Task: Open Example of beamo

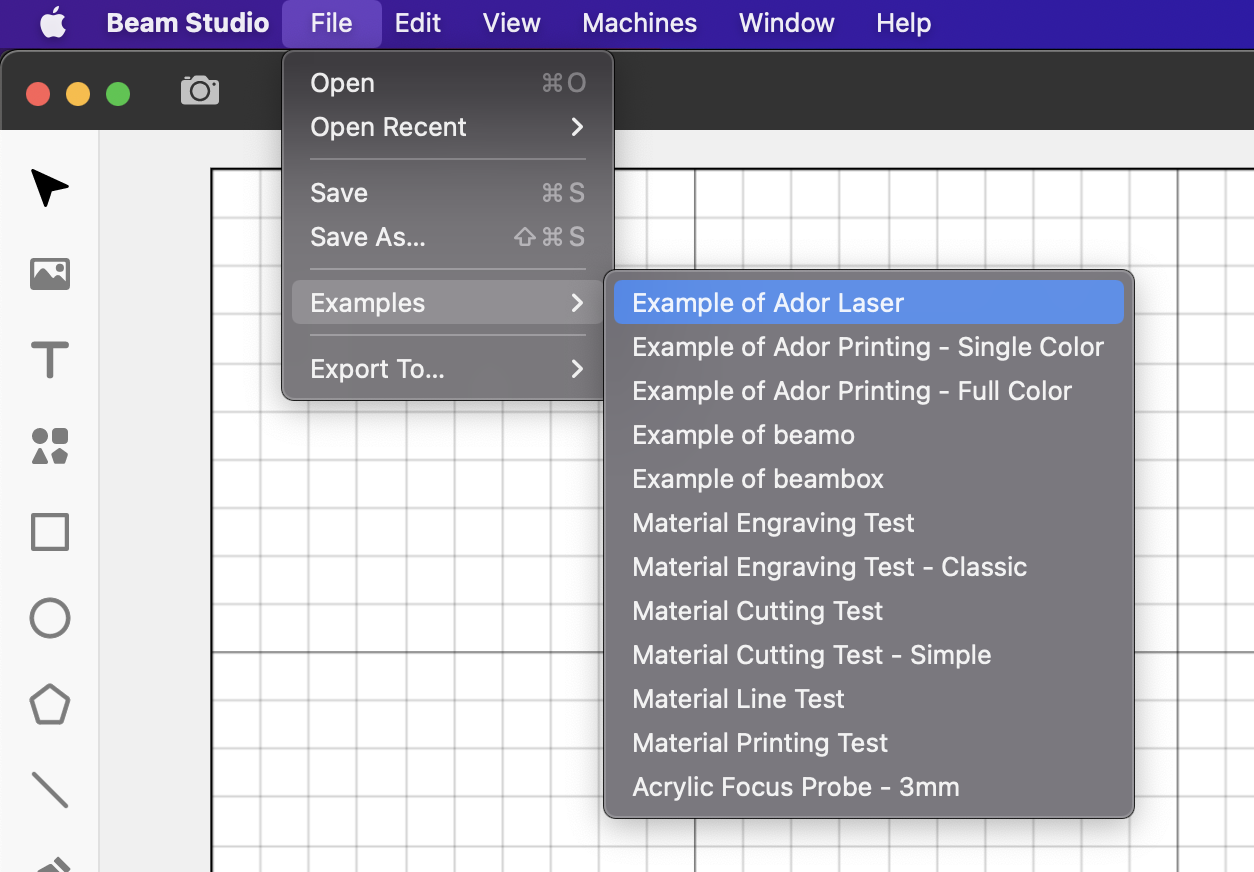Action: [869, 435]
